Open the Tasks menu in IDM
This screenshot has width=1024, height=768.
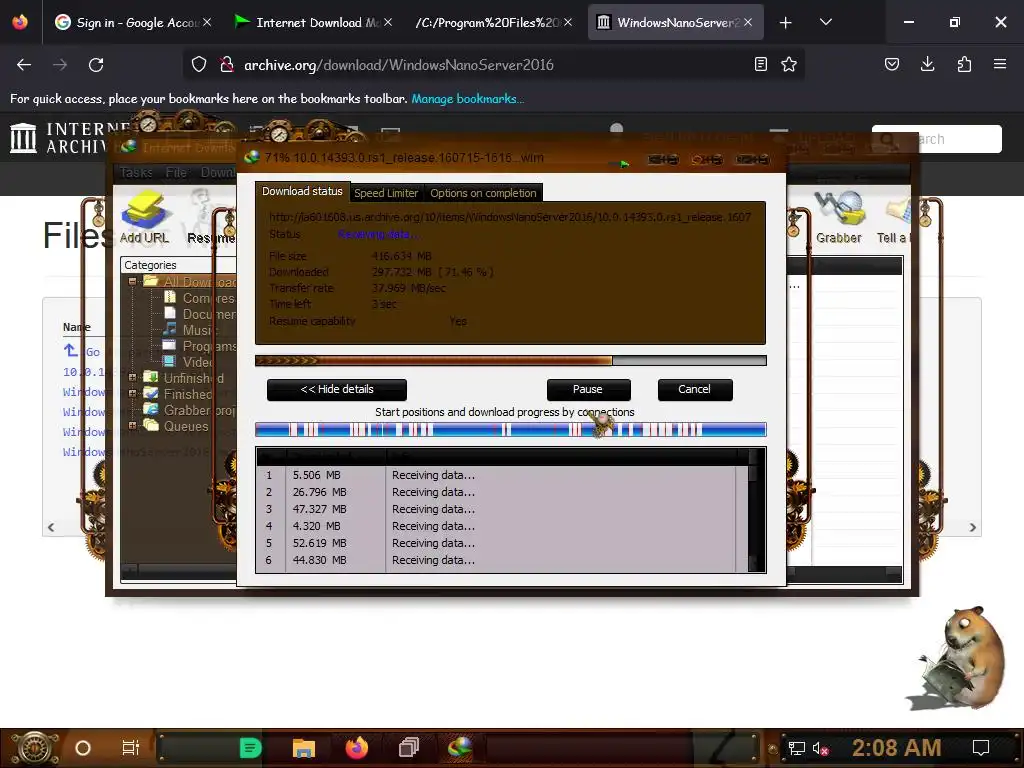click(x=136, y=172)
